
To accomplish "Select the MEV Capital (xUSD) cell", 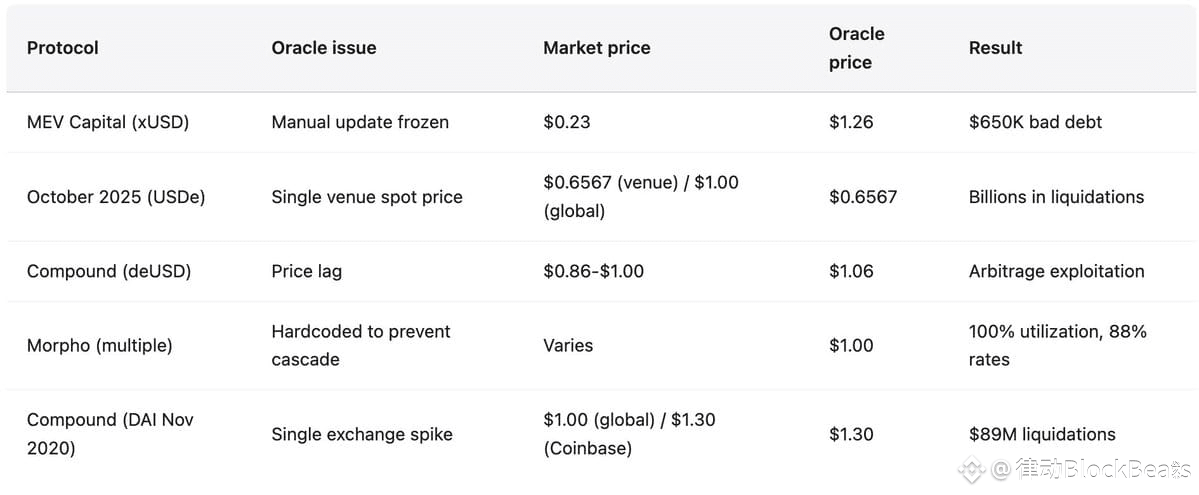I will point(108,122).
